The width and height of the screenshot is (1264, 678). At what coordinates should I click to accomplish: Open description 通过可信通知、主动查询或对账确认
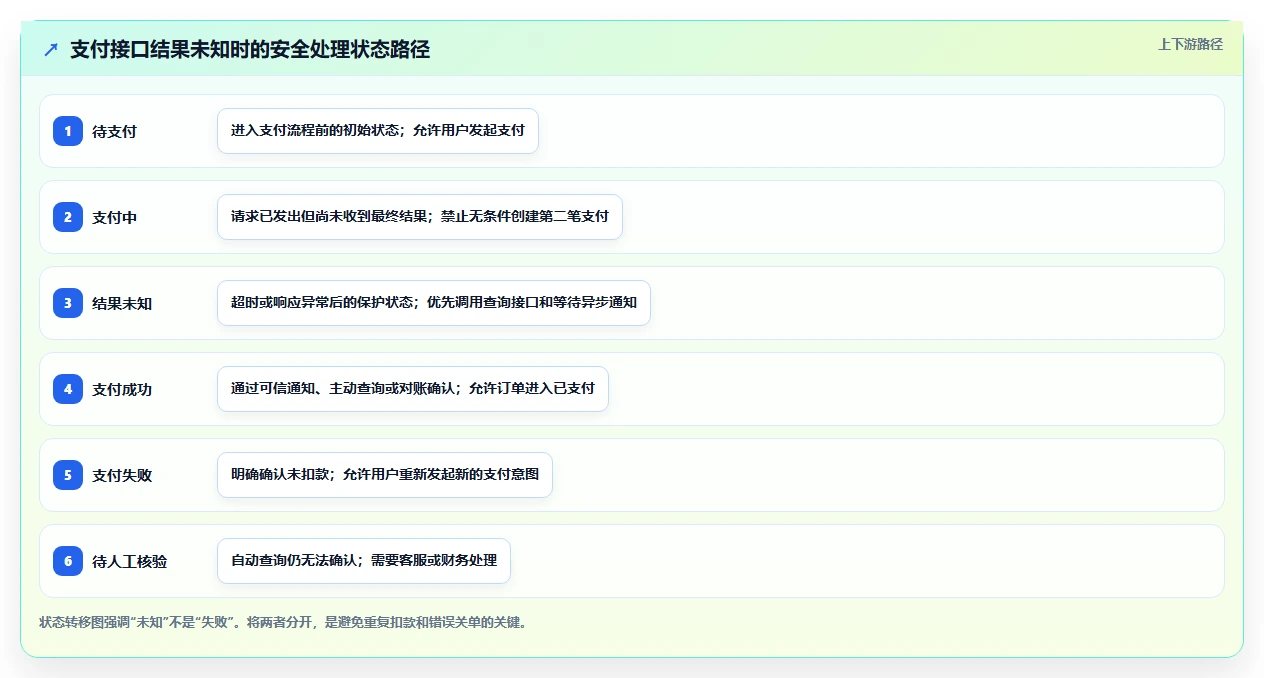(413, 389)
